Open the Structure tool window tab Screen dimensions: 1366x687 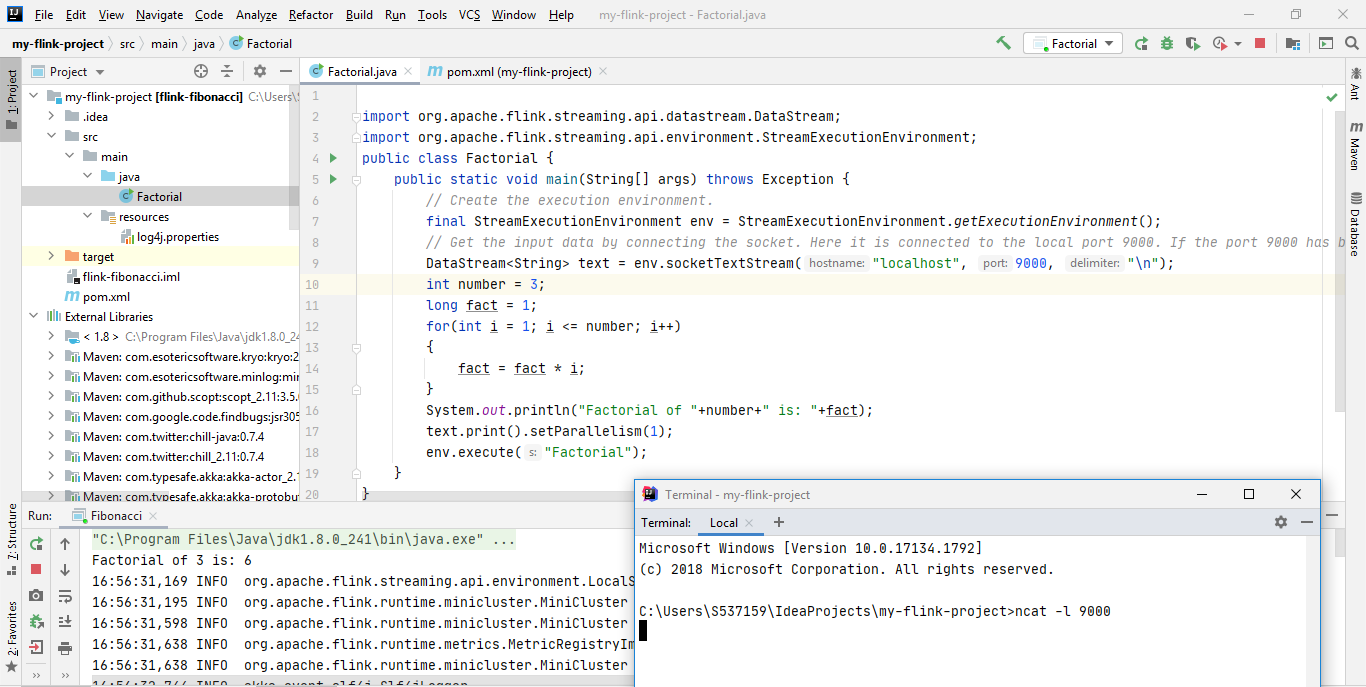11,539
